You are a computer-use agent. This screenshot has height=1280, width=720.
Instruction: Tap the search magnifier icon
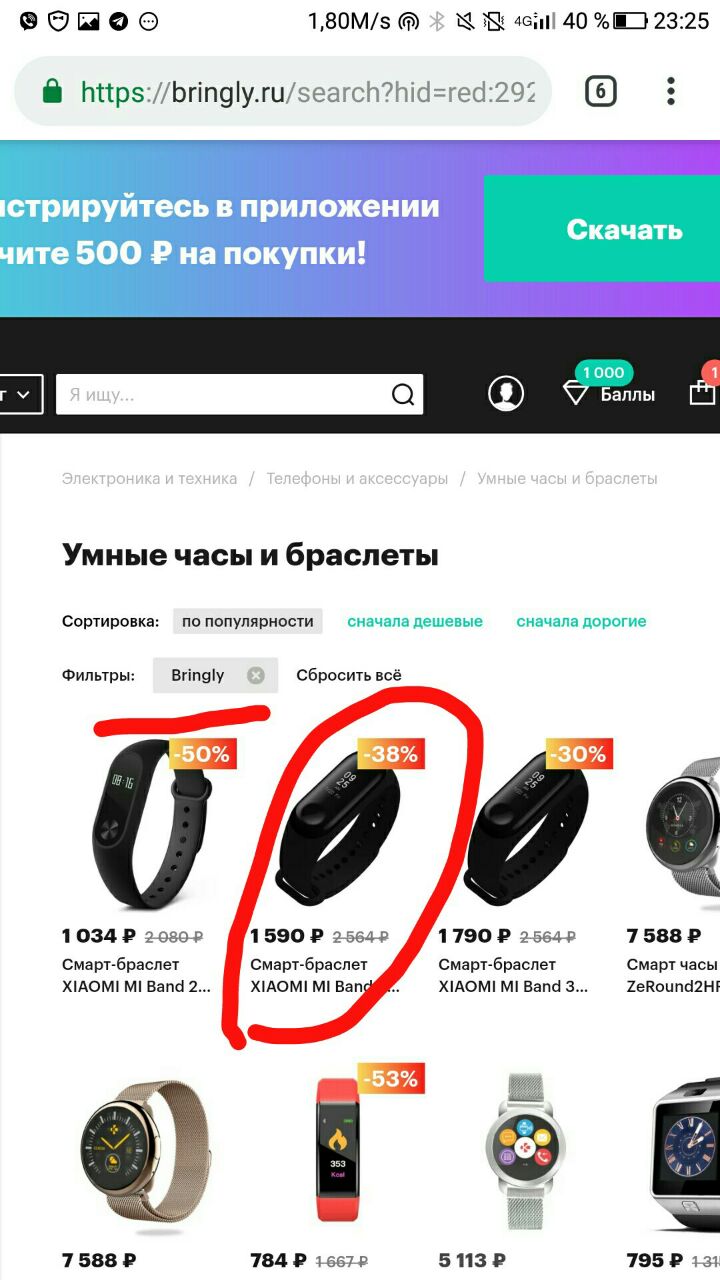[403, 395]
